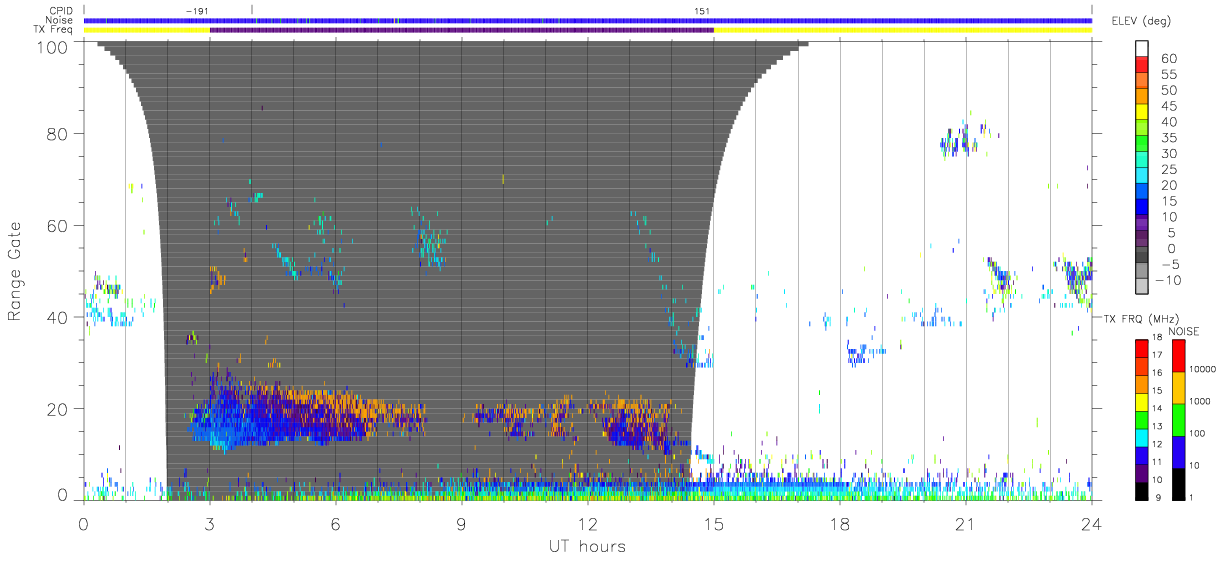The width and height of the screenshot is (1228, 567).
Task: Pick the orange 45–50 degree ELEV swatch
Action: click(x=1142, y=98)
